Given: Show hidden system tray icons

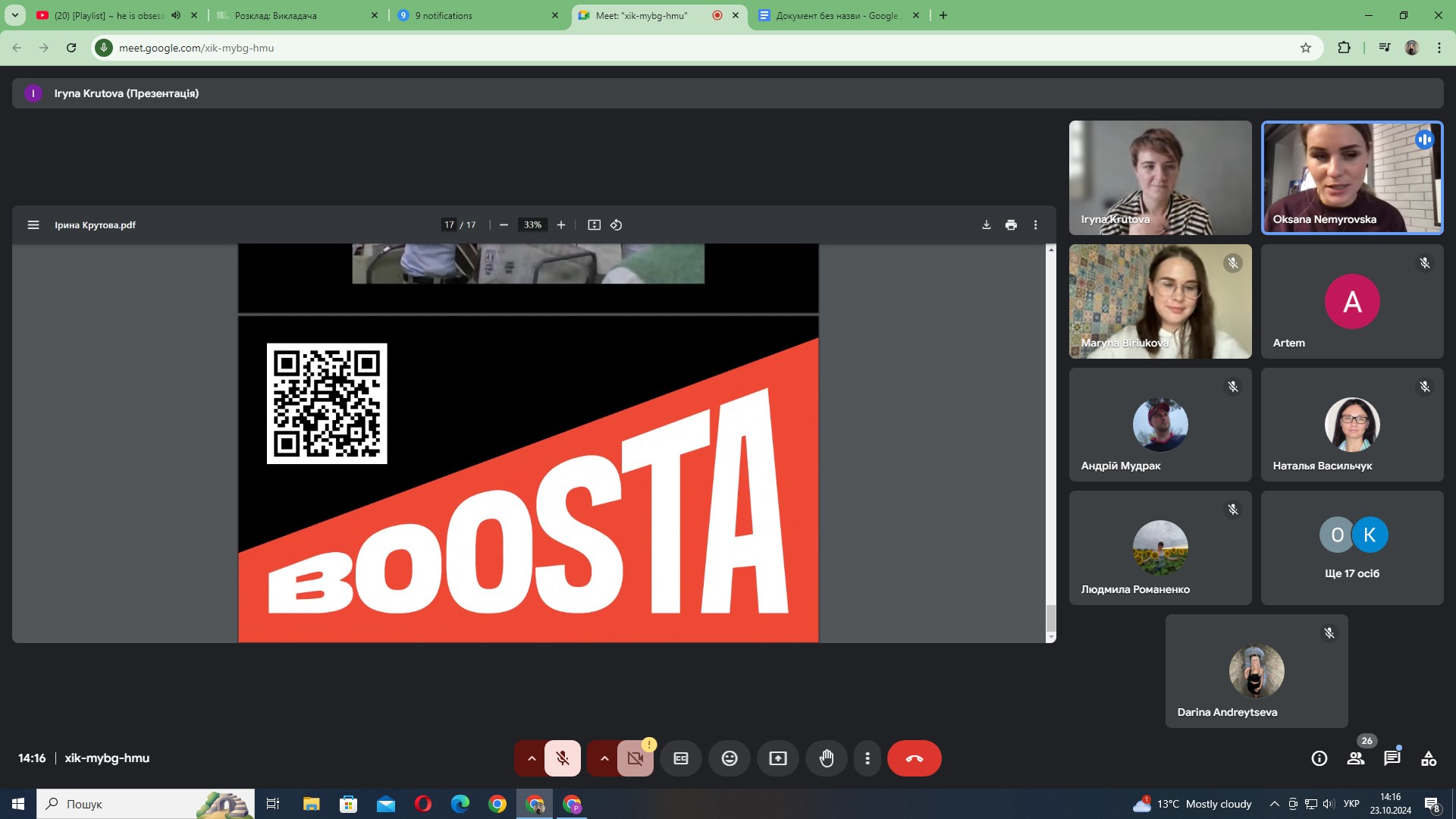Looking at the screenshot, I should (x=1275, y=804).
